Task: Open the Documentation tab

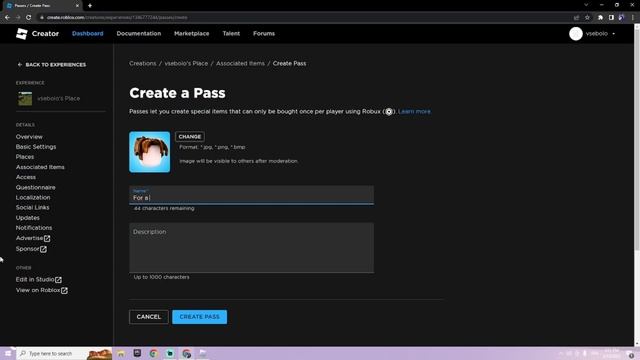Action: [x=139, y=33]
